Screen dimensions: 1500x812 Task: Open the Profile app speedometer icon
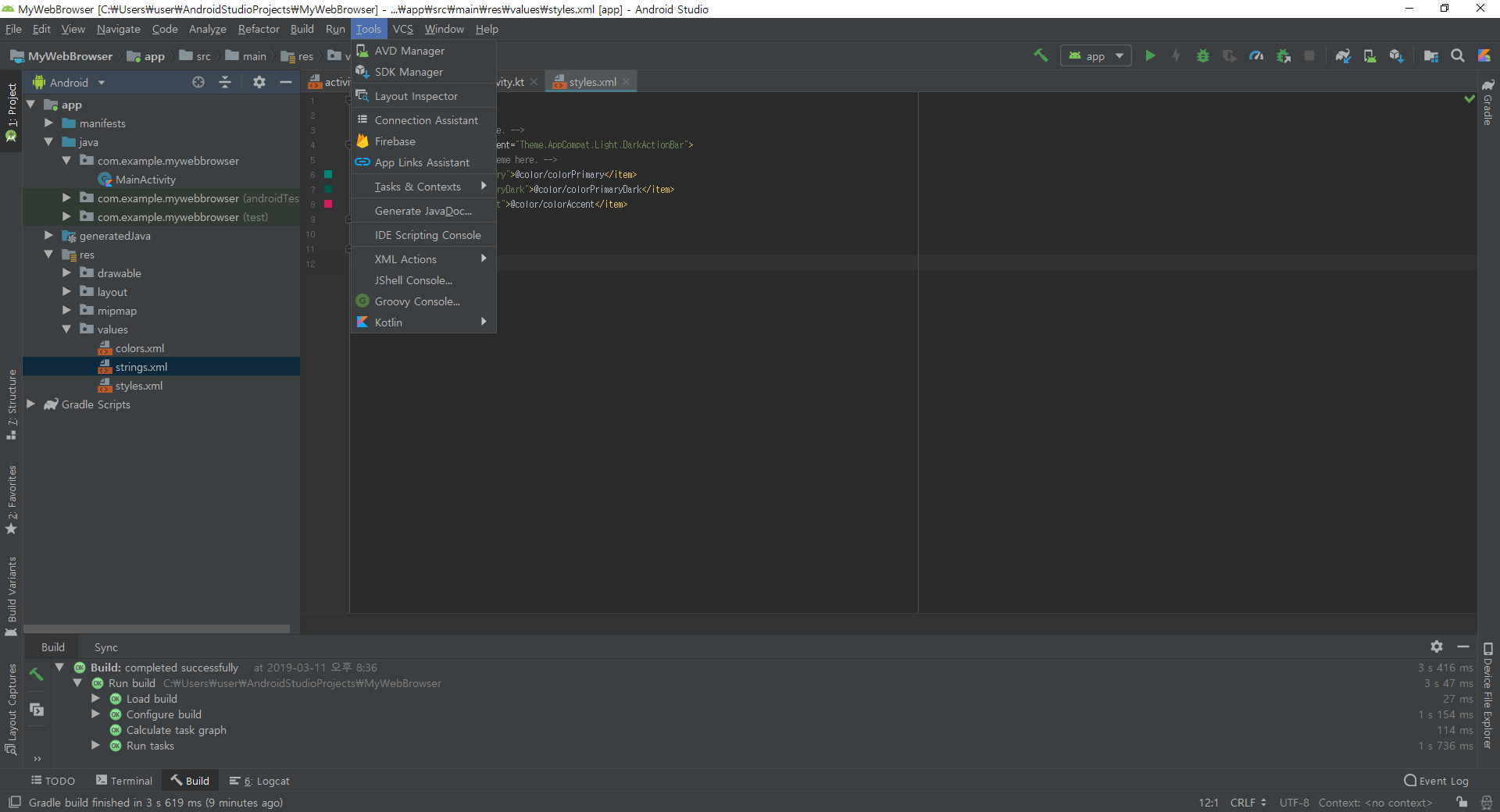click(x=1256, y=55)
